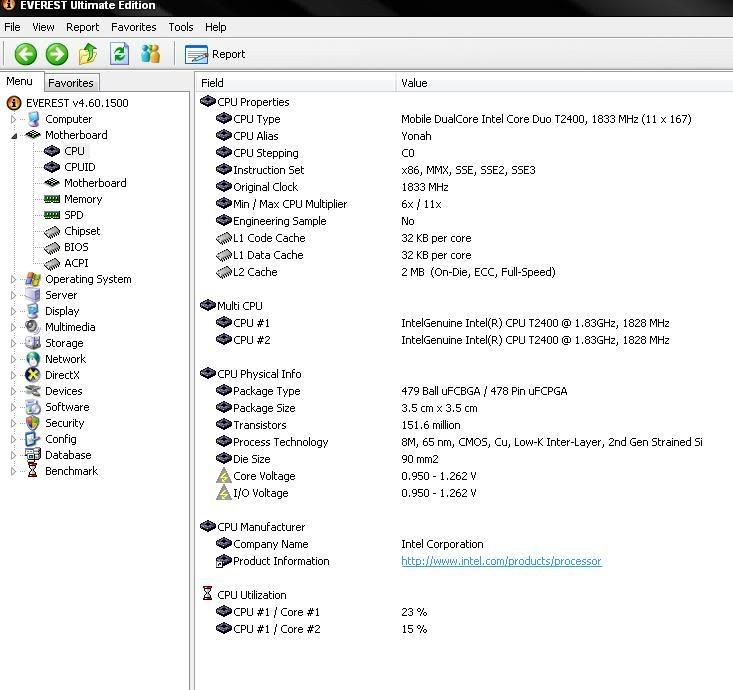Expand the Software tree node
The image size is (733, 690).
[14, 407]
